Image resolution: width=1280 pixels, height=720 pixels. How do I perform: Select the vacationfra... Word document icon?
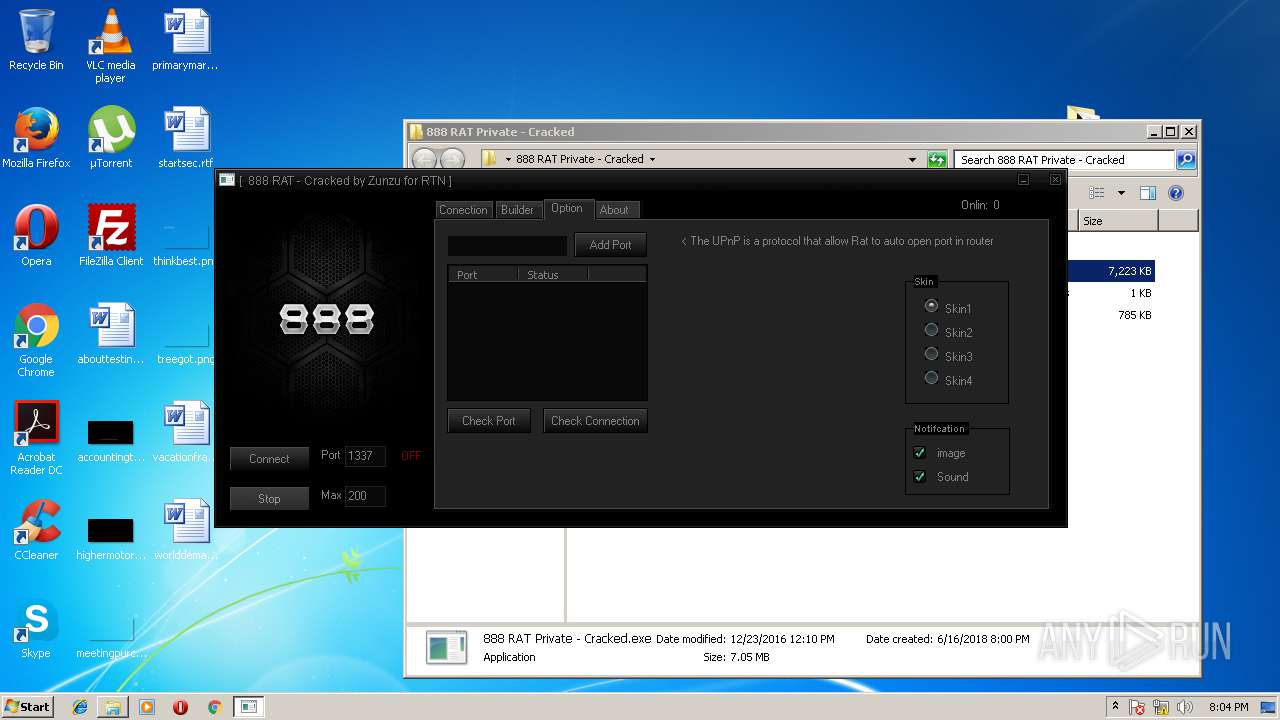coord(186,432)
